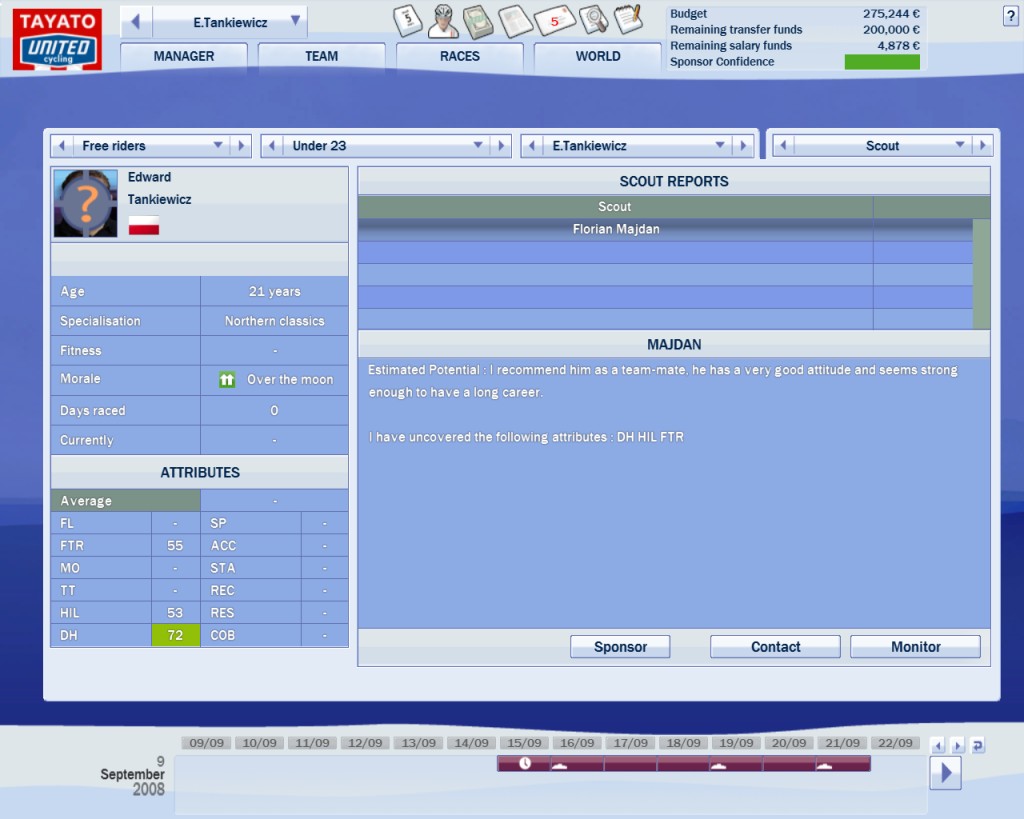
Task: Select Florian Majdan scout report row
Action: tap(615, 230)
